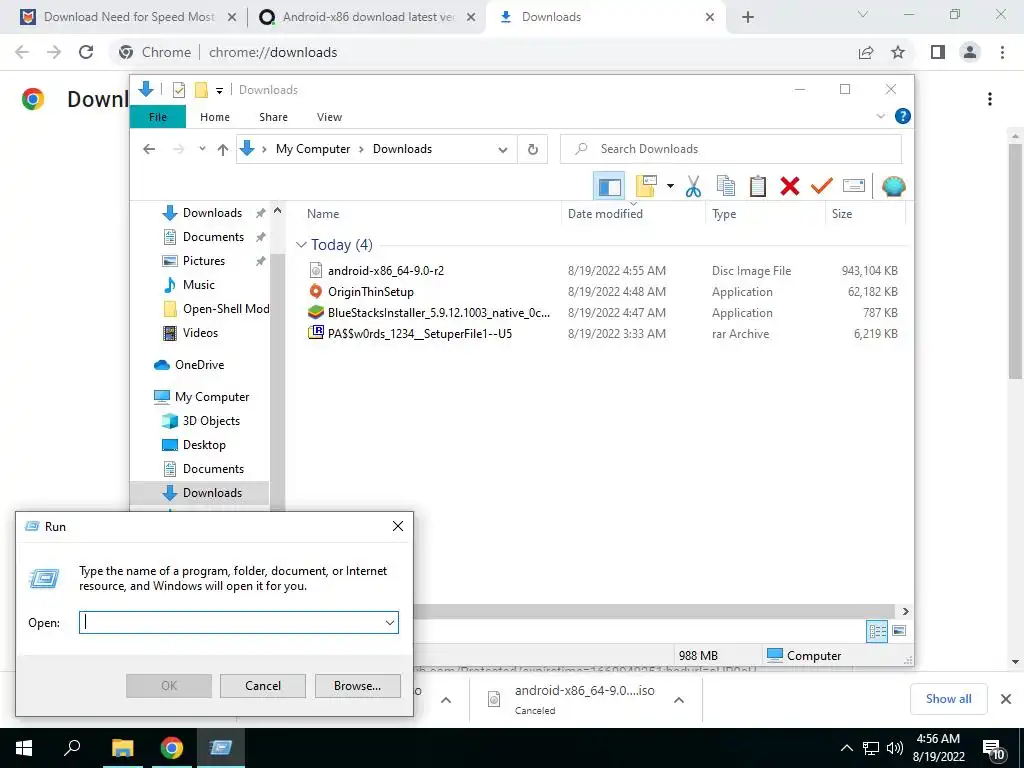Open the view settings dropdown arrow
The image size is (1024, 768).
pos(670,186)
